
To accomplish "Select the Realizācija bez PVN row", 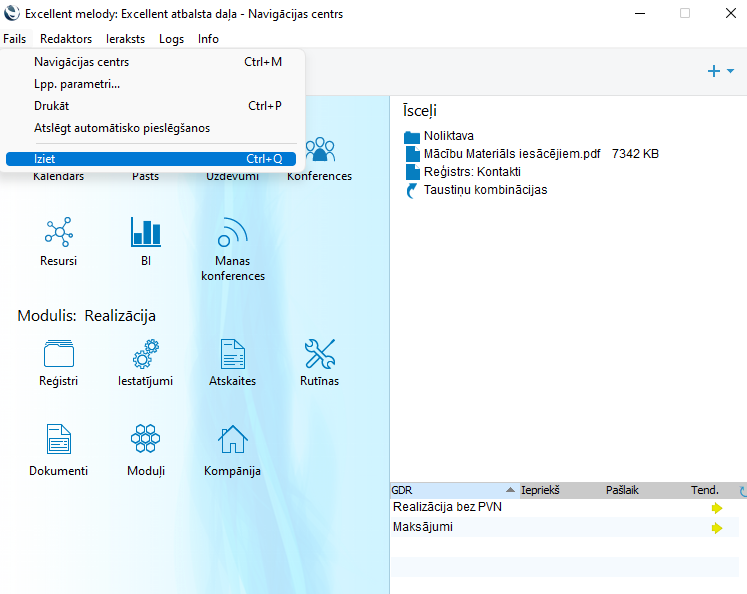I will [x=447, y=507].
